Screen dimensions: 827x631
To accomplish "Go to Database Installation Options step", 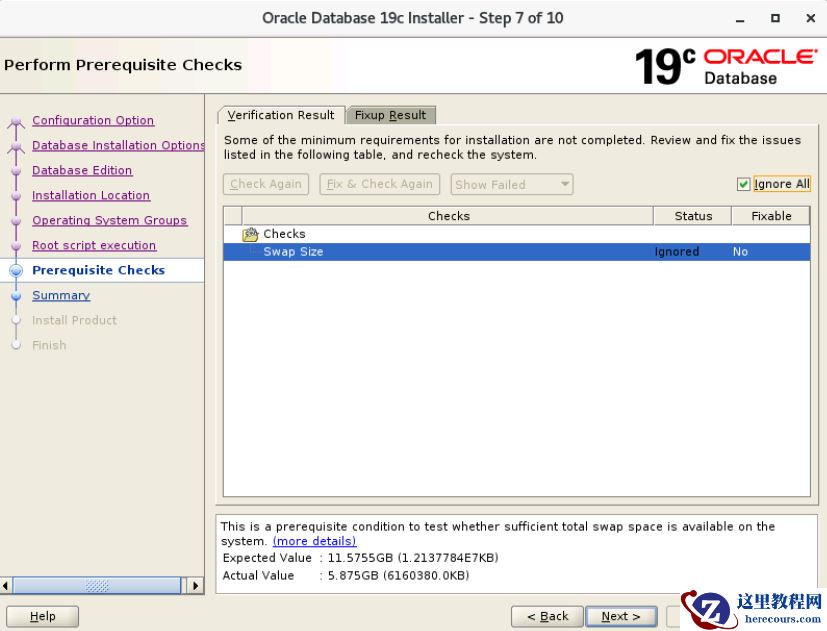I will pyautogui.click(x=118, y=145).
